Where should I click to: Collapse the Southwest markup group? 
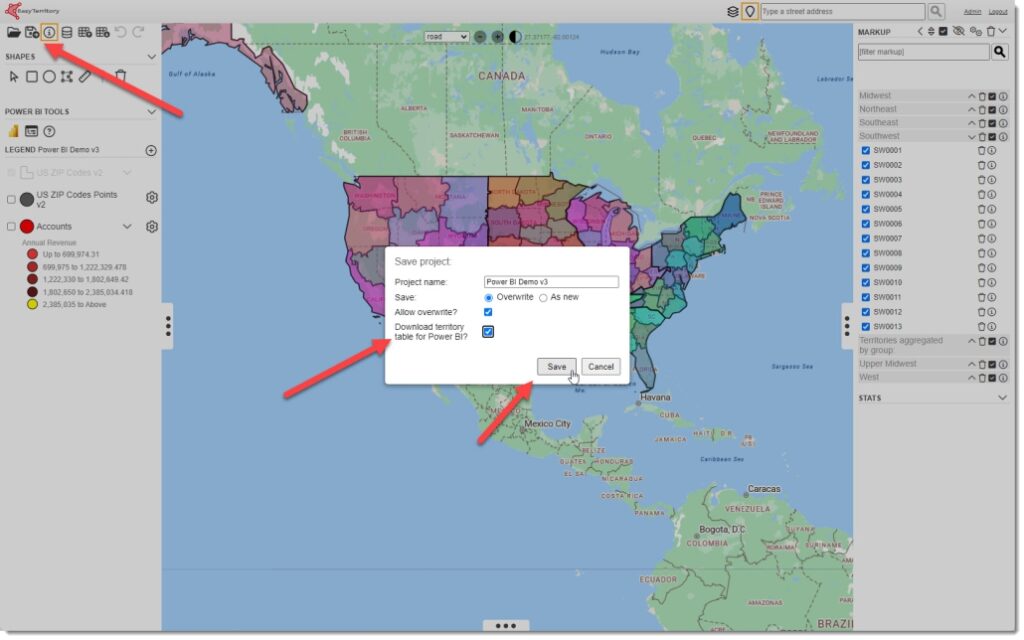tap(971, 136)
